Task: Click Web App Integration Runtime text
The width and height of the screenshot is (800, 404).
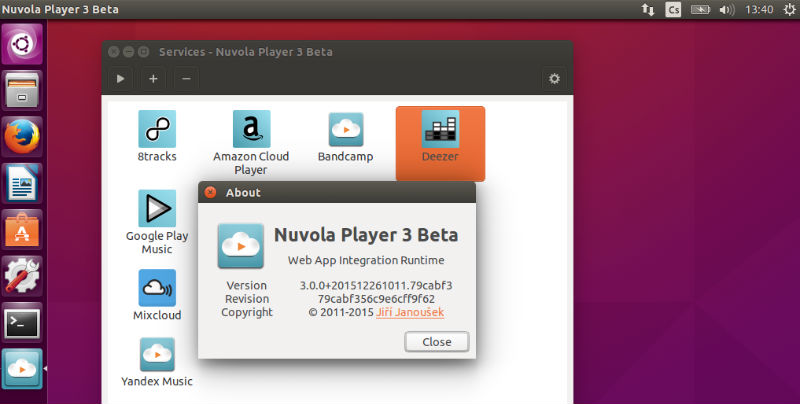Action: [x=366, y=260]
